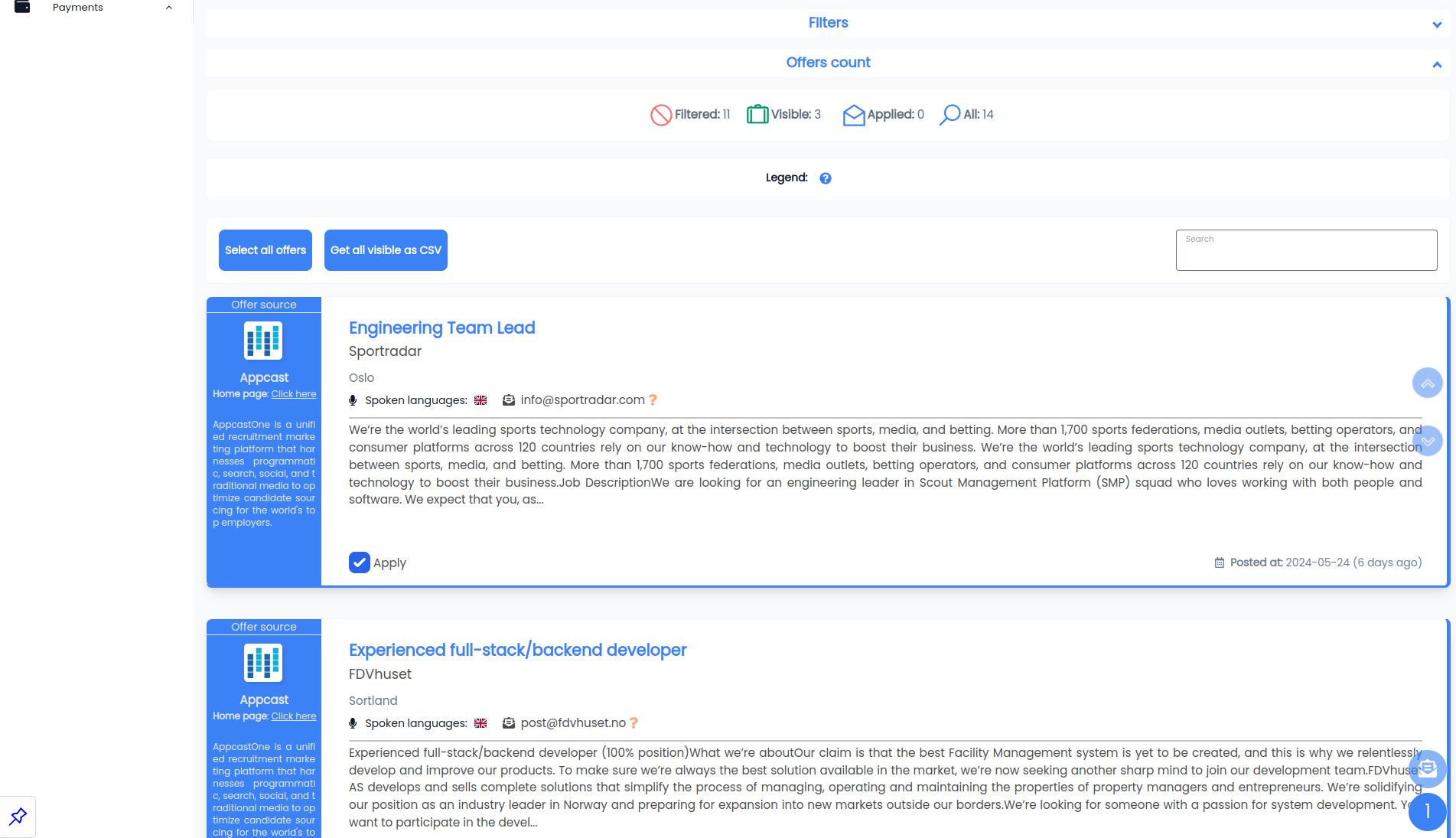Click the pin icon at bottom left

pyautogui.click(x=18, y=817)
